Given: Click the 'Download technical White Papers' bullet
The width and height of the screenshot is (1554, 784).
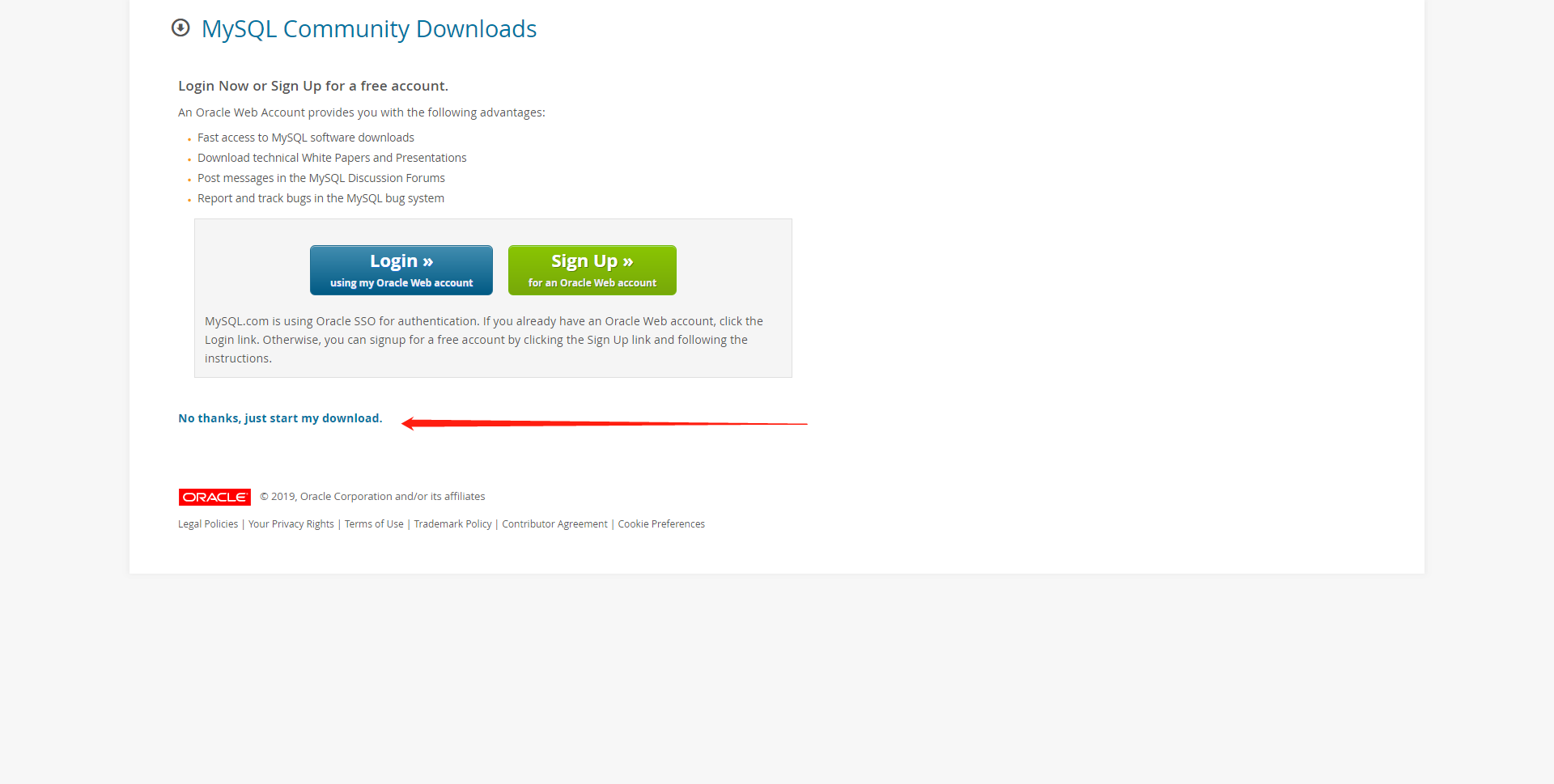Looking at the screenshot, I should 332,158.
